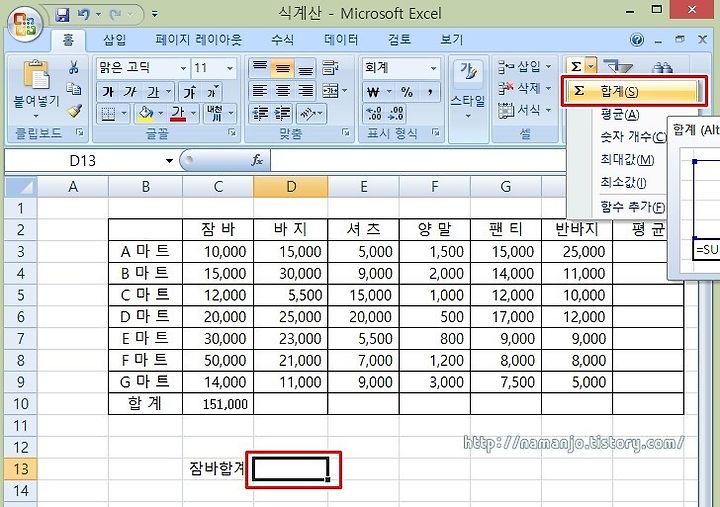The image size is (720, 507).
Task: Switch to the 수식 tab
Action: tap(282, 40)
